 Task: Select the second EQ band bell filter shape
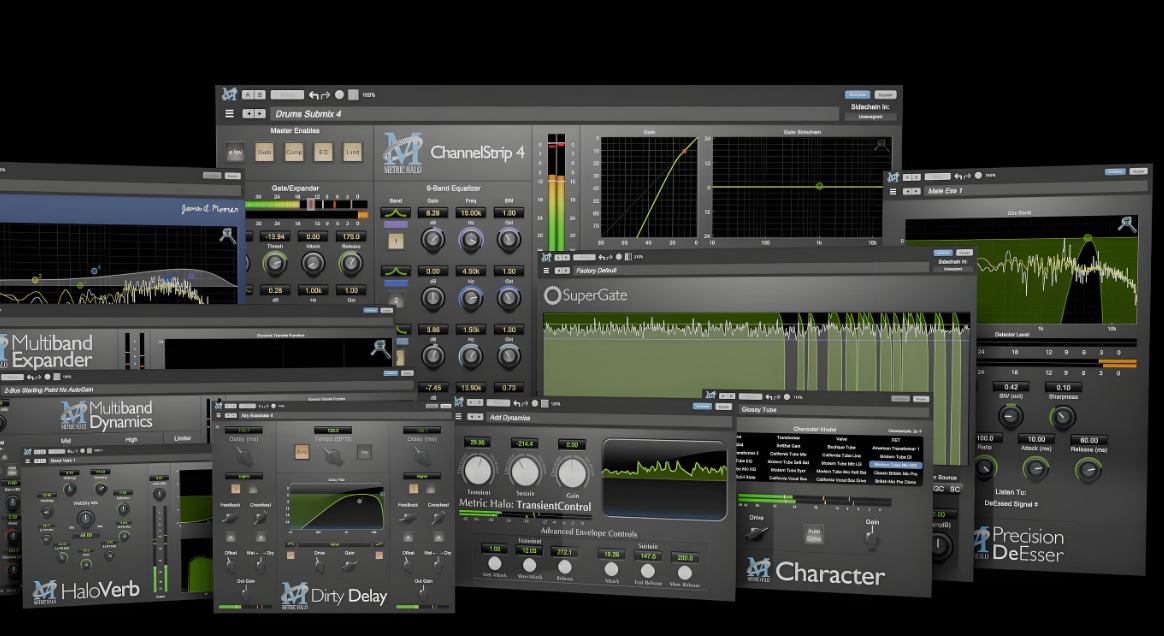tap(396, 272)
